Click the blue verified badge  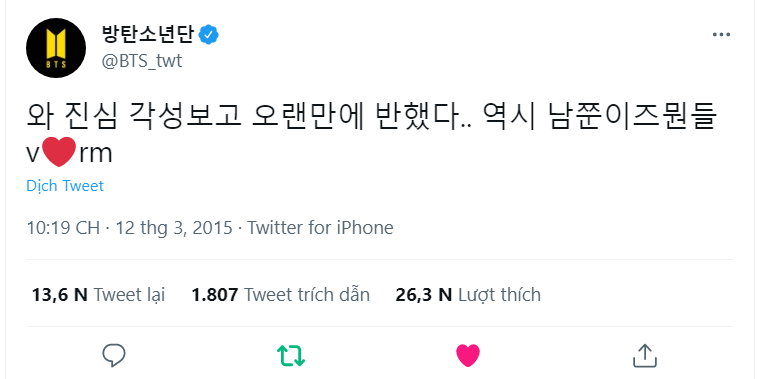[209, 35]
